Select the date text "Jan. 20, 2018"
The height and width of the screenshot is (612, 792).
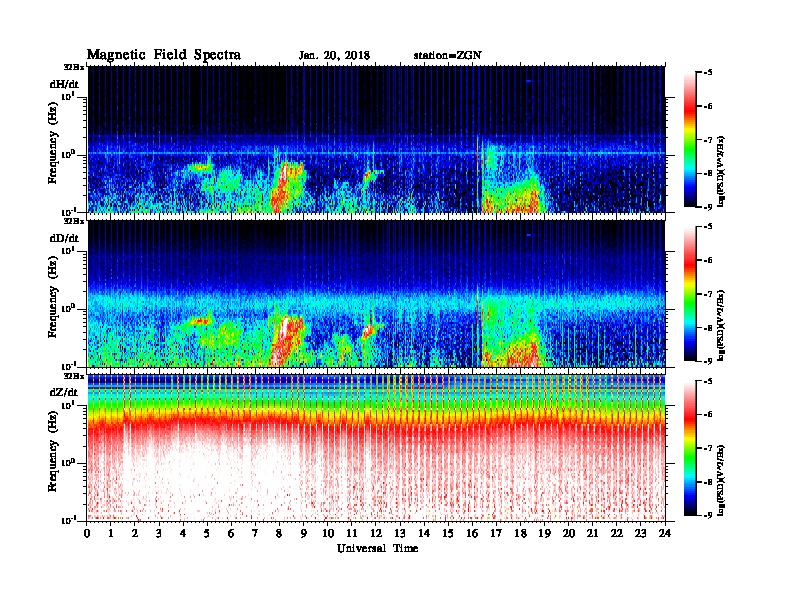click(334, 56)
